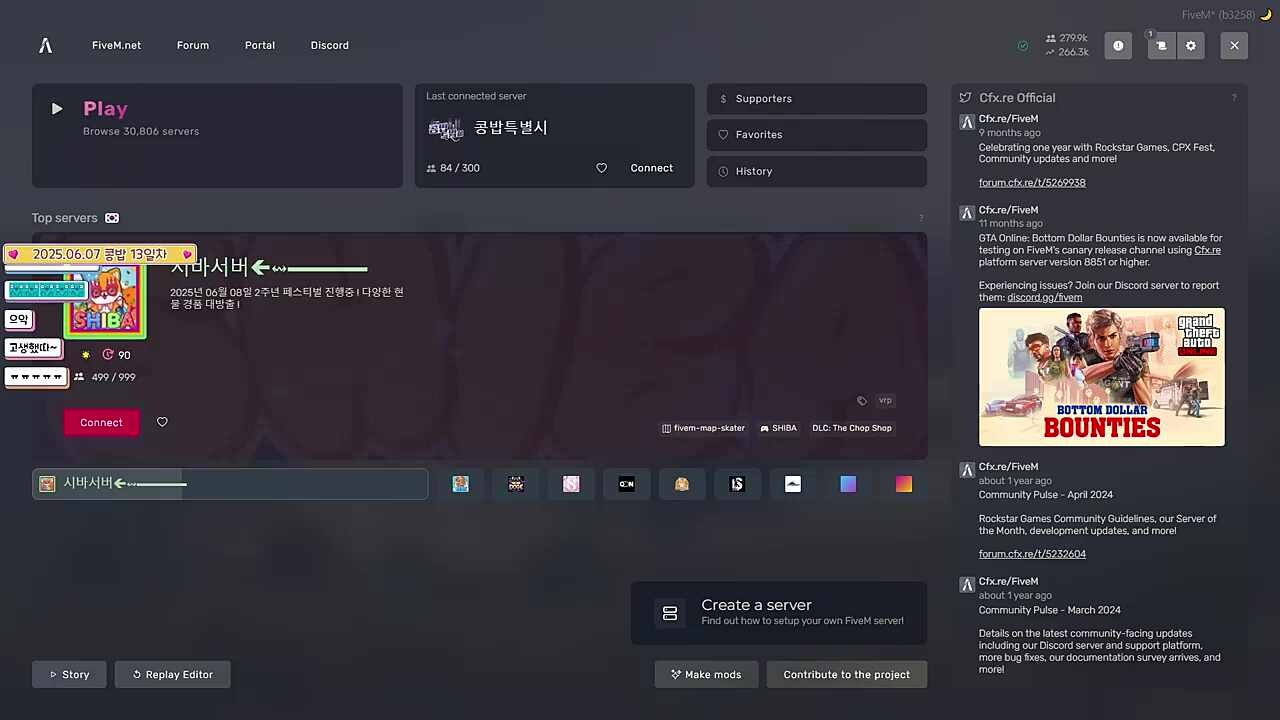
Task: Click the DLC: The Chop Shop label
Action: click(x=852, y=428)
